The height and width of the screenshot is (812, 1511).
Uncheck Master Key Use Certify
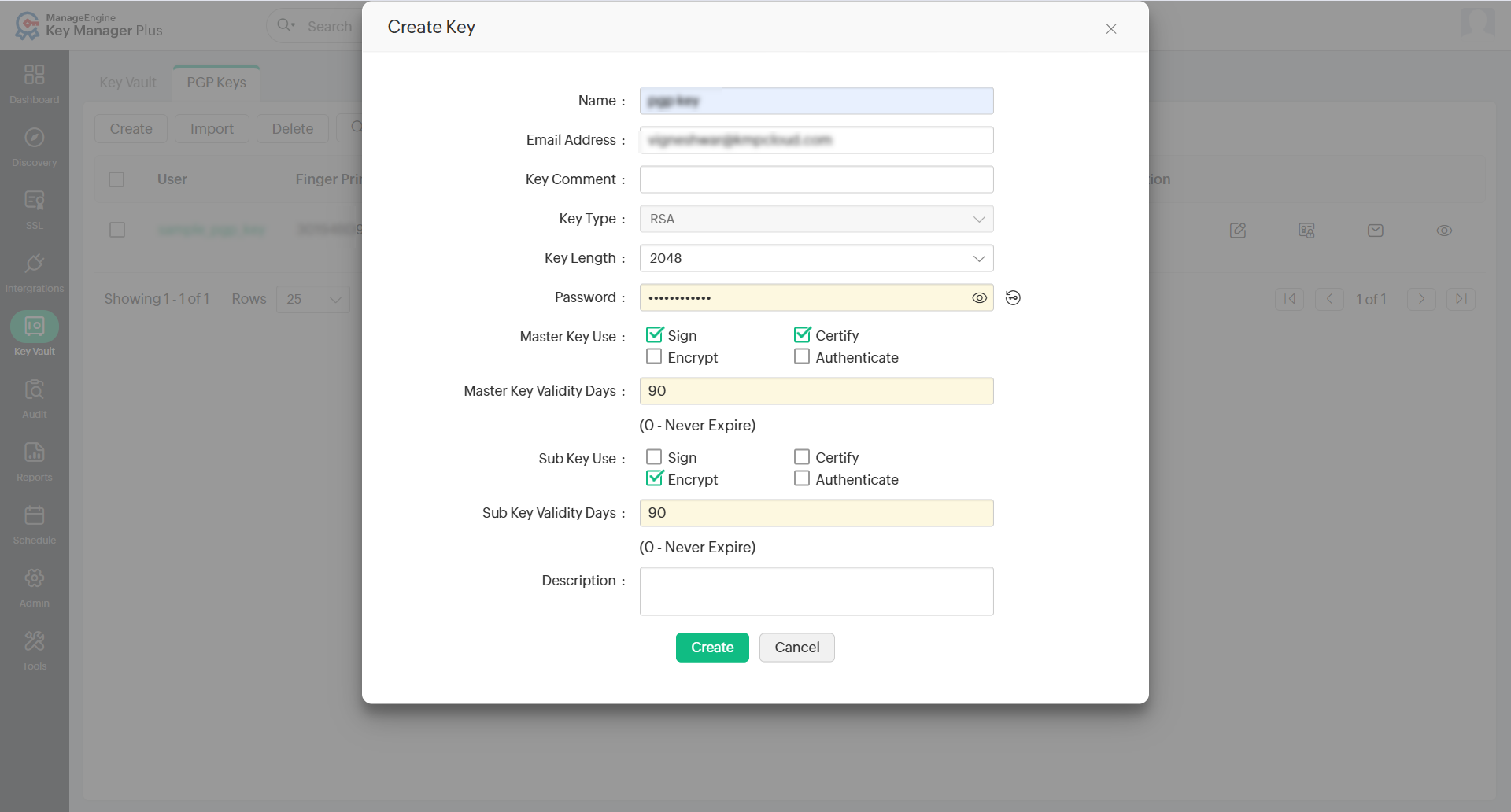click(802, 335)
